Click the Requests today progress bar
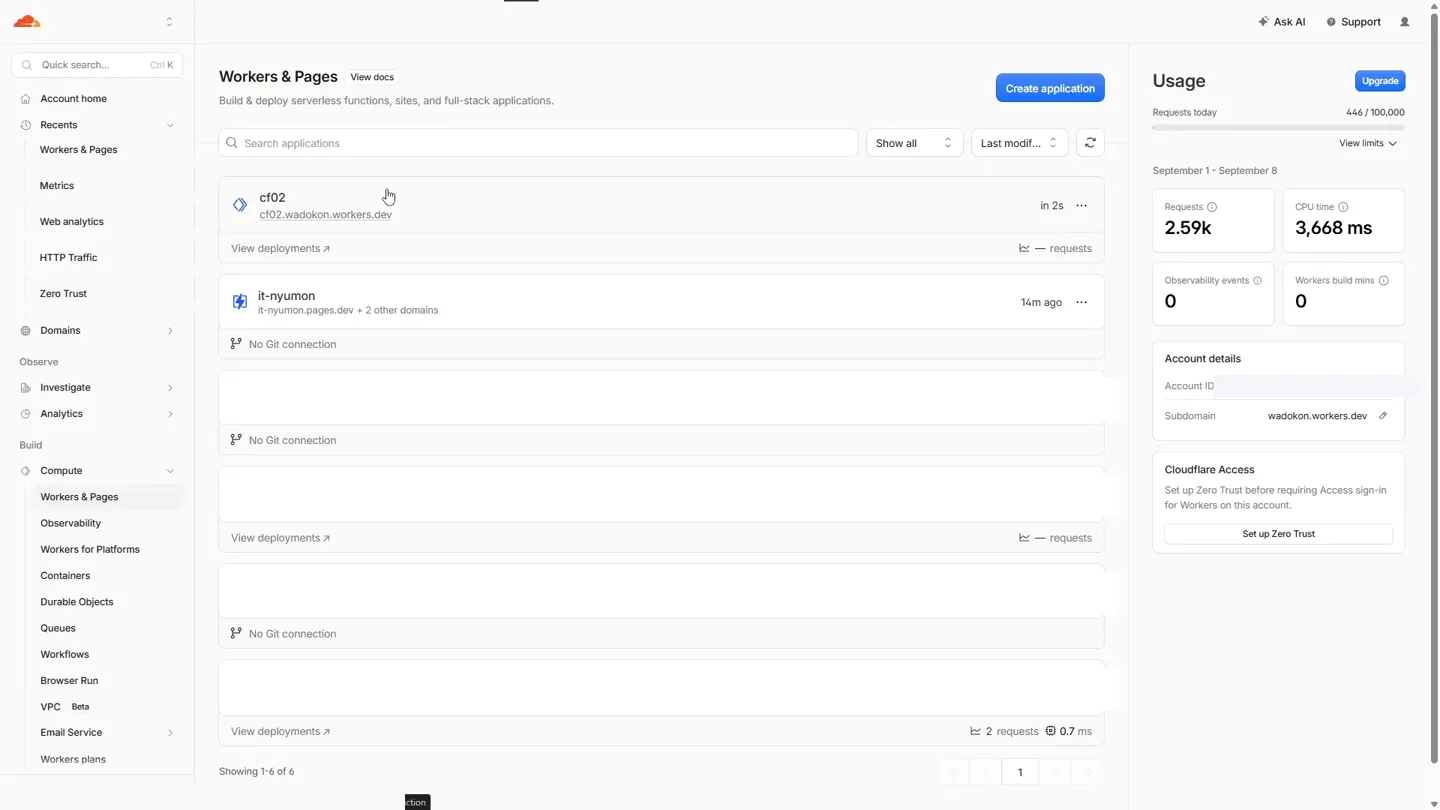This screenshot has width=1440, height=810. point(1278,127)
